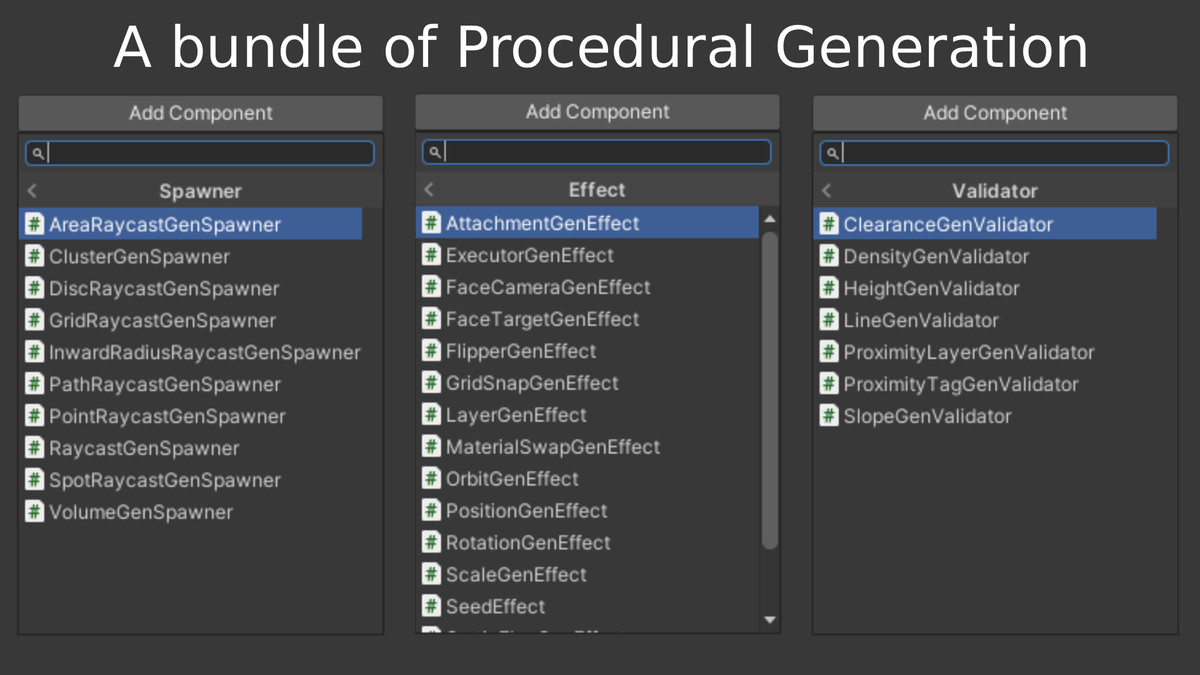Click the script icon next to SeedEffect
This screenshot has height=675, width=1200.
tap(431, 606)
